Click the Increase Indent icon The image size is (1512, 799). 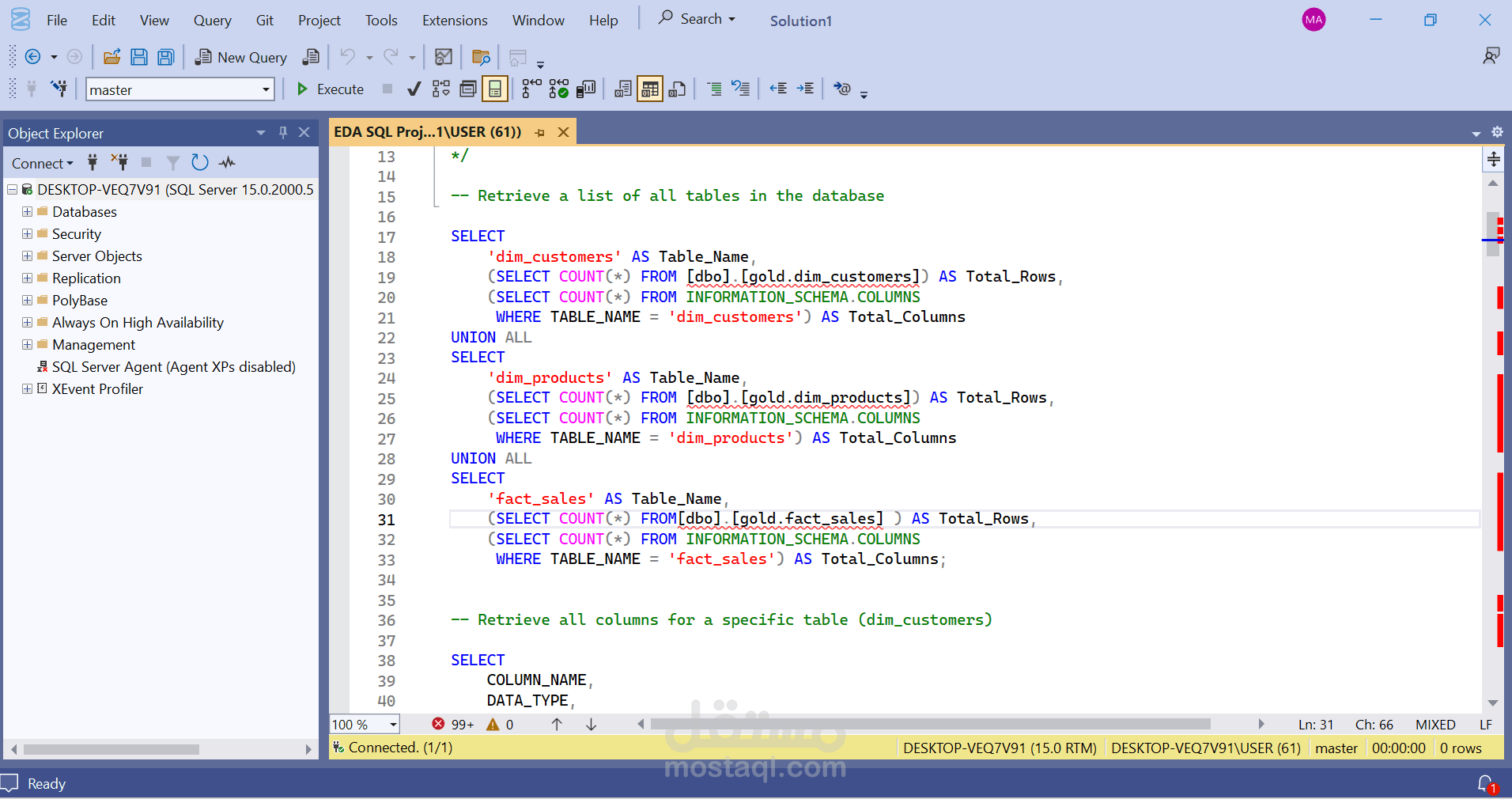point(805,89)
